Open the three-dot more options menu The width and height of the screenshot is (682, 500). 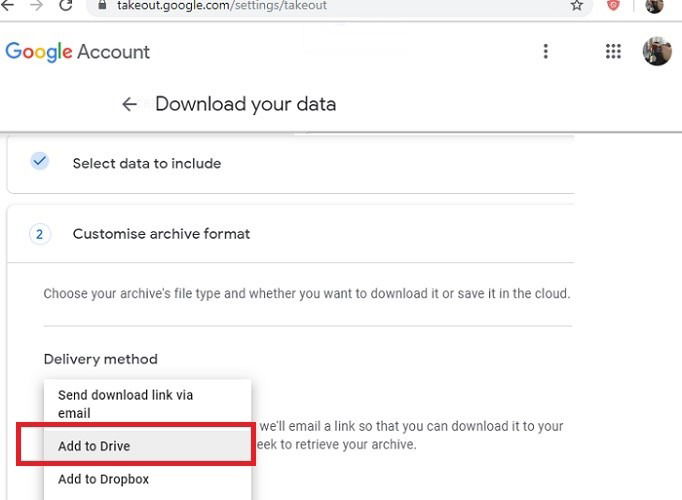pos(545,51)
